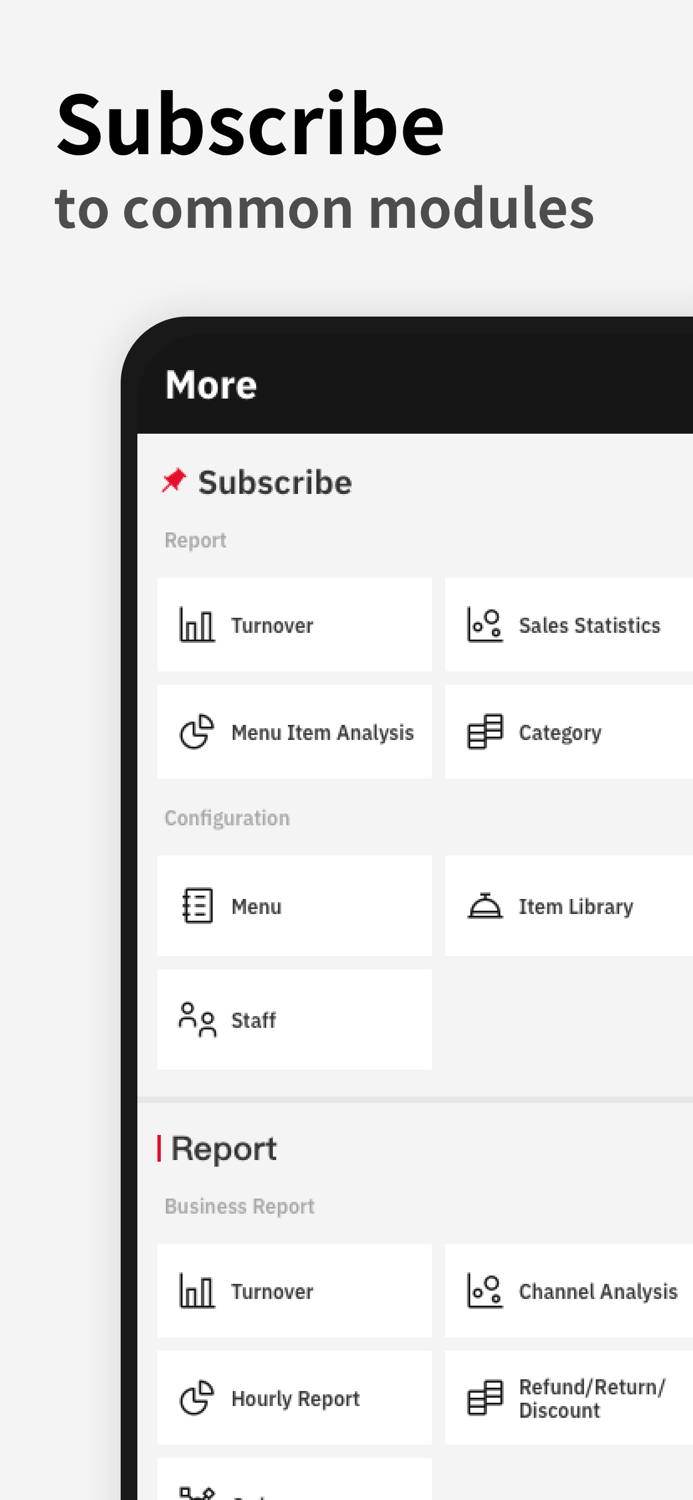Screen dimensions: 693x1500
Task: Click the notebook icon on Menu tile
Action: tap(197, 906)
